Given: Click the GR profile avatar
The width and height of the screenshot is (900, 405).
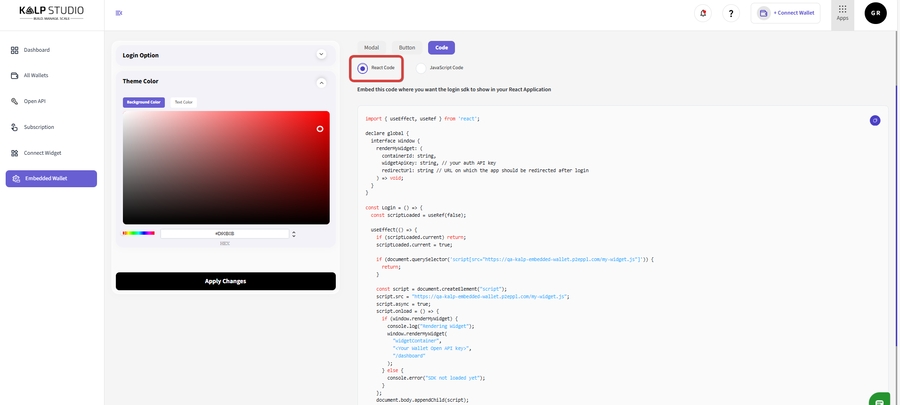Looking at the screenshot, I should coord(875,13).
